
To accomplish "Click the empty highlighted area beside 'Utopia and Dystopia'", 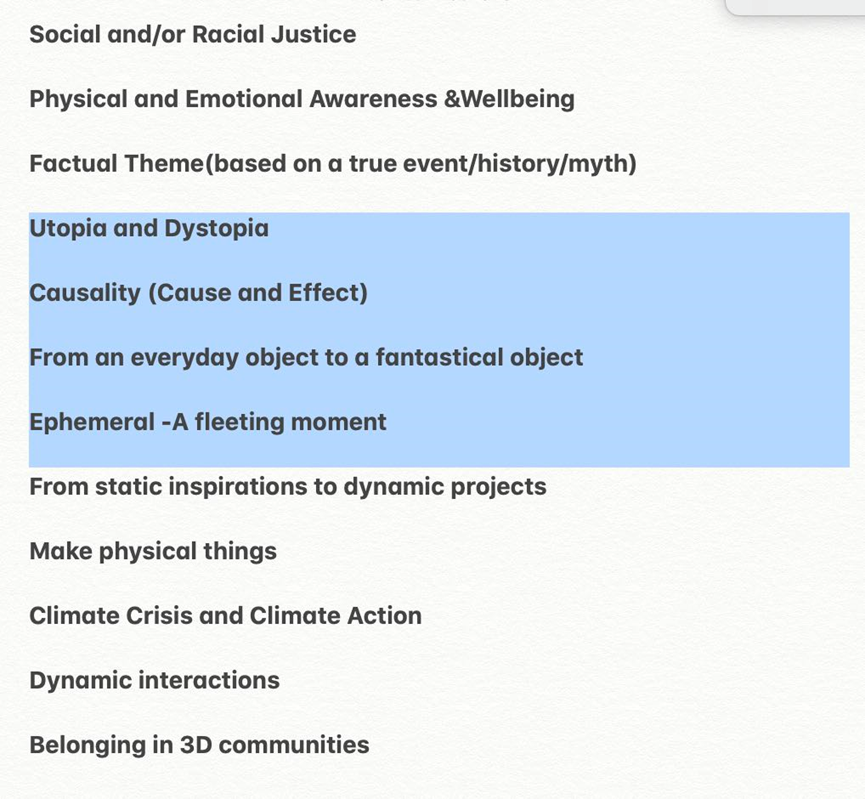I will [x=557, y=229].
